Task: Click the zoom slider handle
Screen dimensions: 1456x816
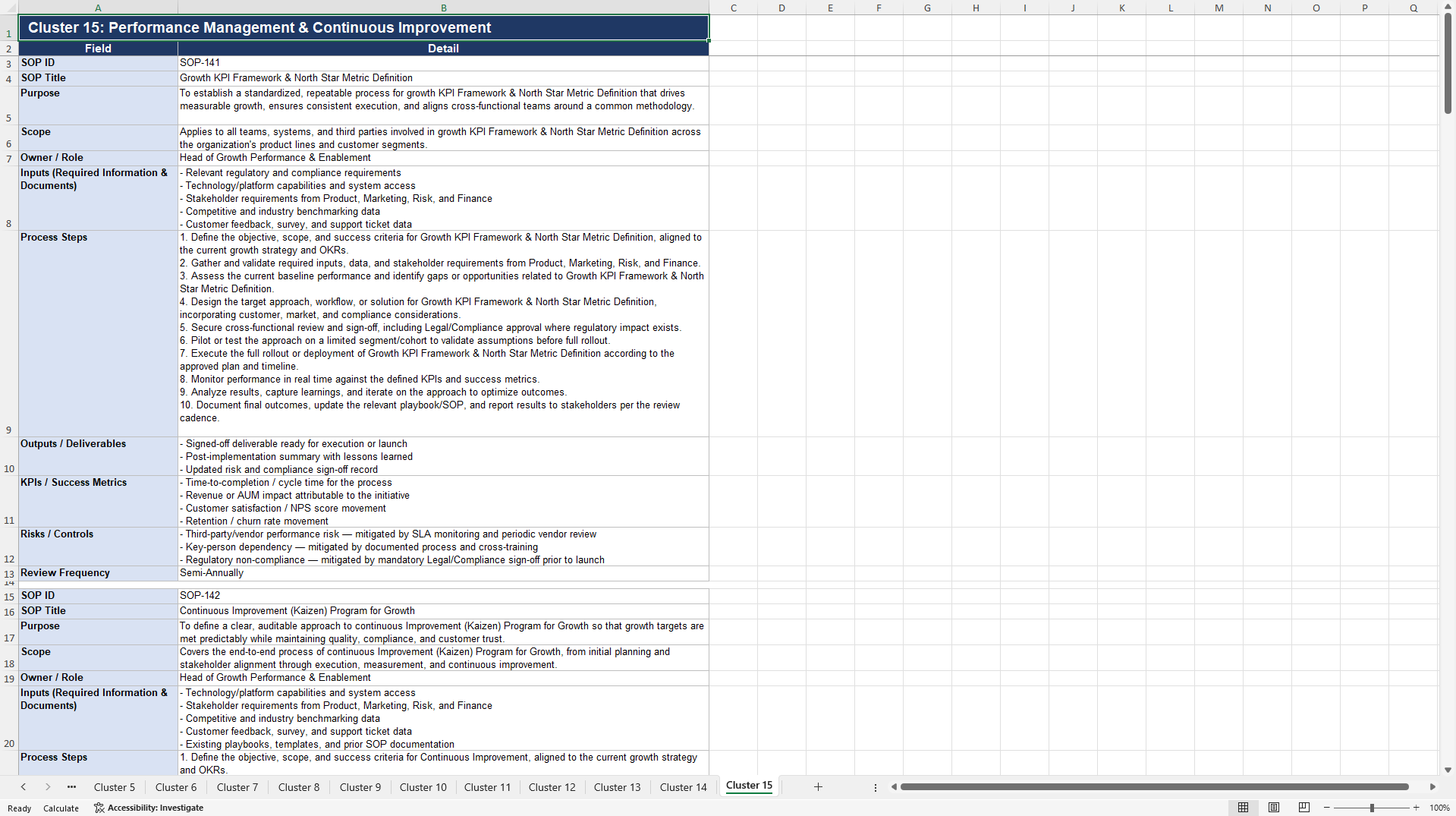Action: (x=1372, y=808)
